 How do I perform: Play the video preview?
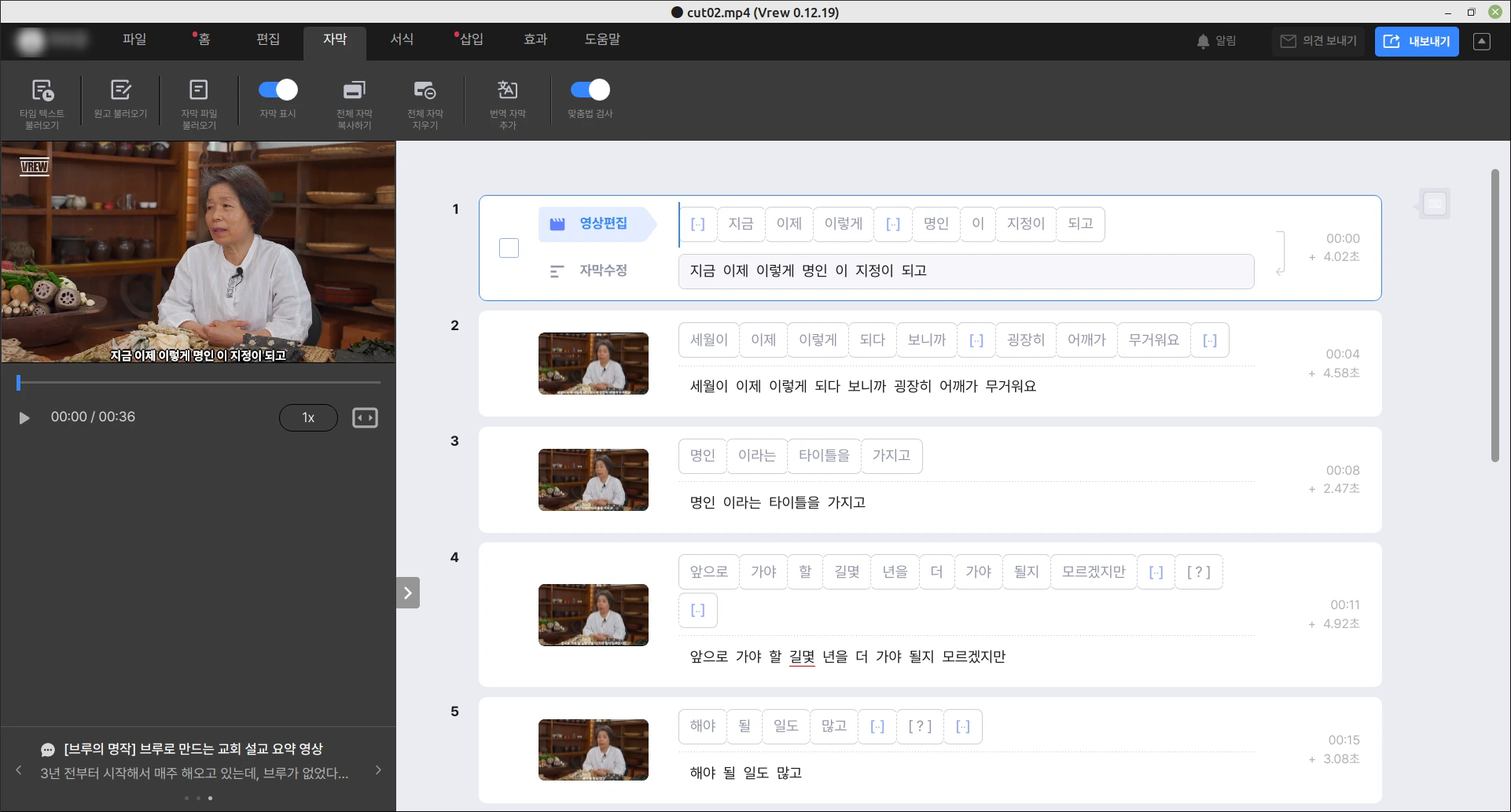coord(24,417)
